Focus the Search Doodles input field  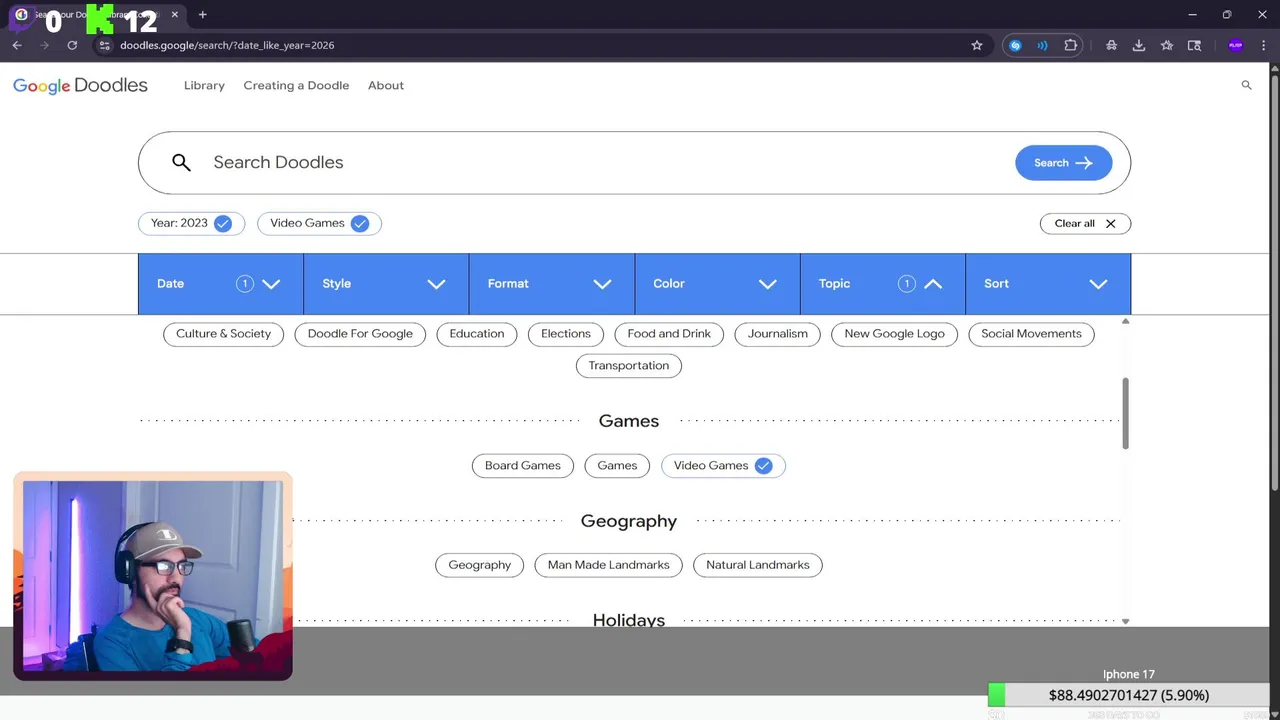[x=600, y=162]
